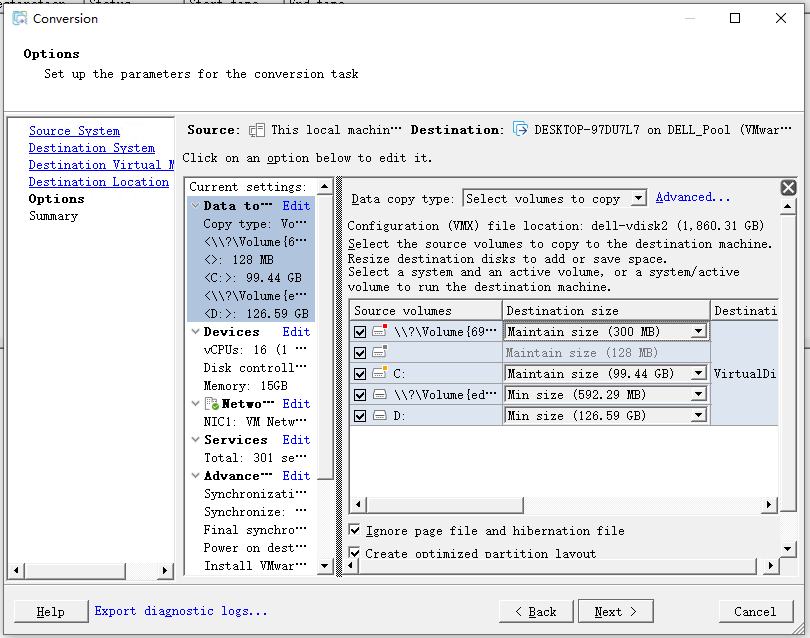Click the Source volumes column header
Image resolution: width=810 pixels, height=638 pixels.
pos(426,310)
